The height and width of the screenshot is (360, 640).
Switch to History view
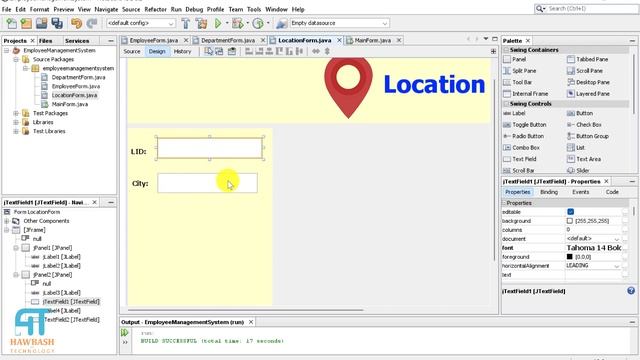tap(182, 51)
